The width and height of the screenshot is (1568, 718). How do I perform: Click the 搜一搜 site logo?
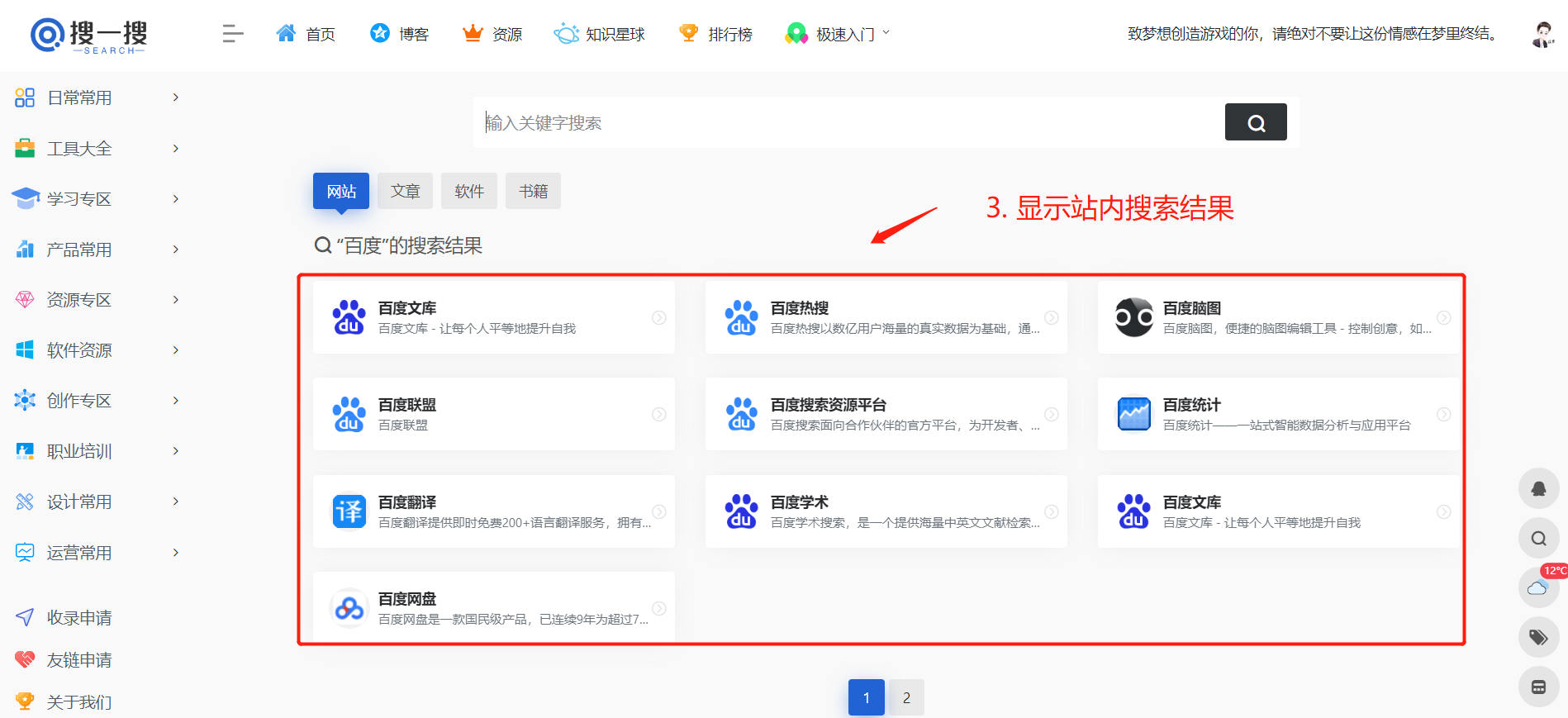tap(88, 35)
